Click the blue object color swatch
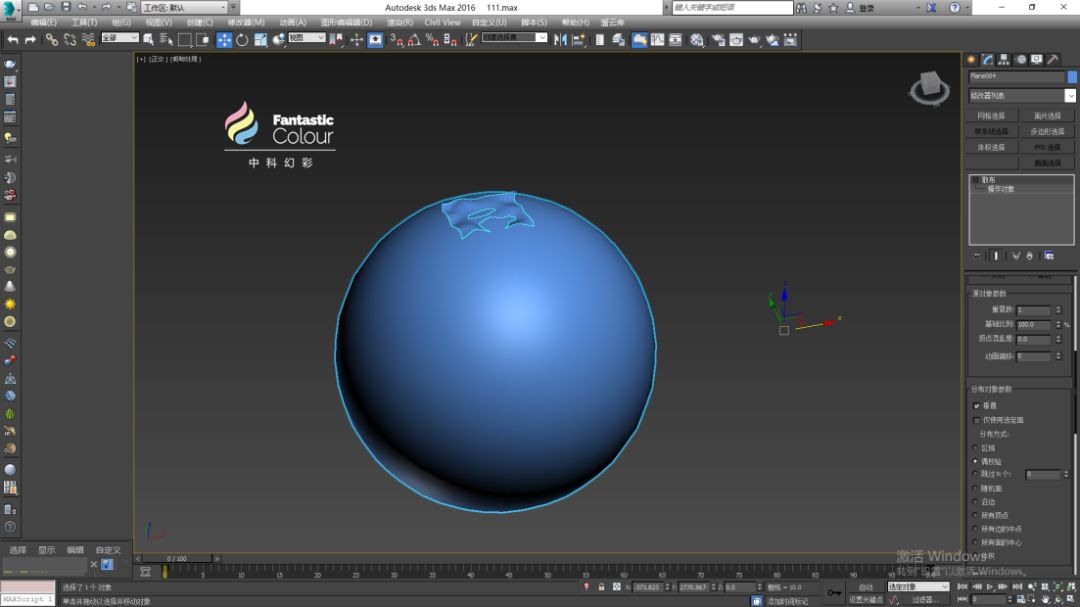 point(1072,76)
